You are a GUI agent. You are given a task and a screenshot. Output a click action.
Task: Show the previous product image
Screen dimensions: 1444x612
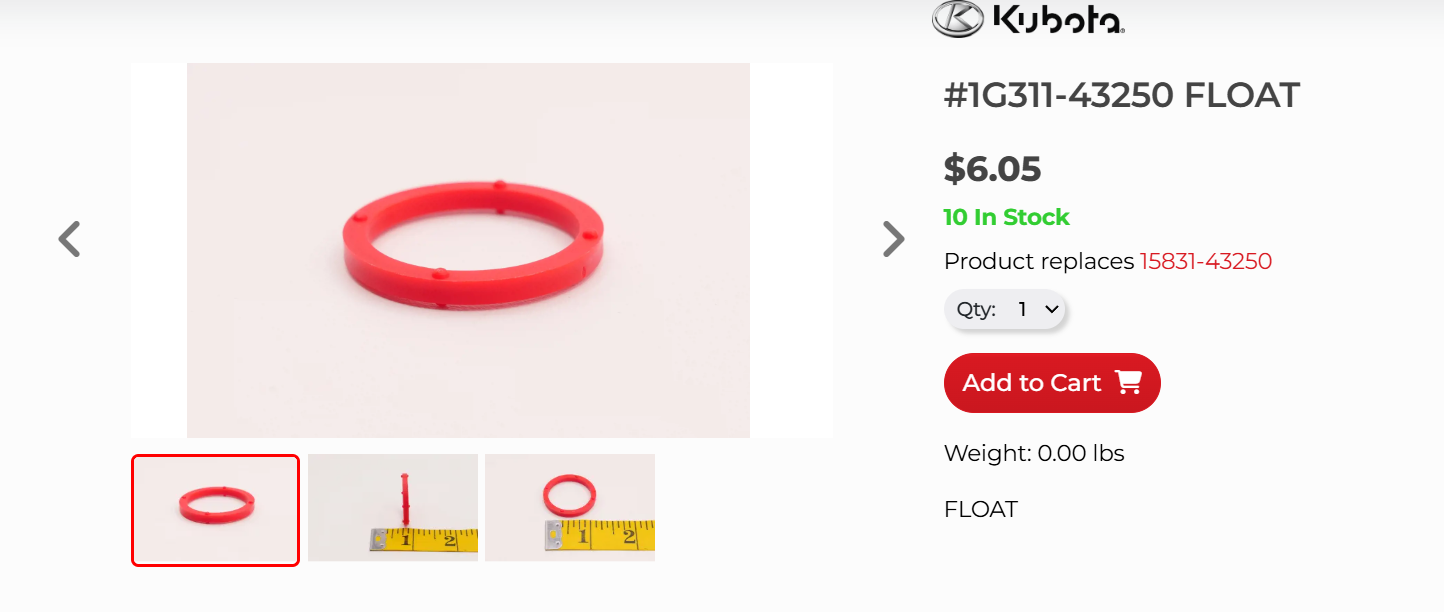(69, 239)
